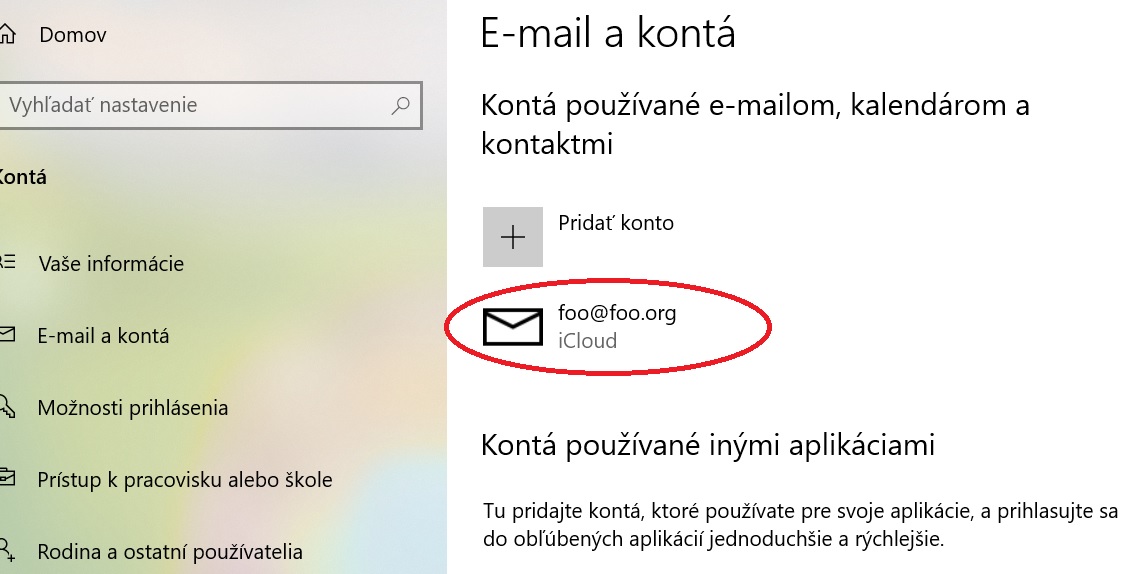
Task: Click the key icon for sign-in options
Action: (7, 406)
